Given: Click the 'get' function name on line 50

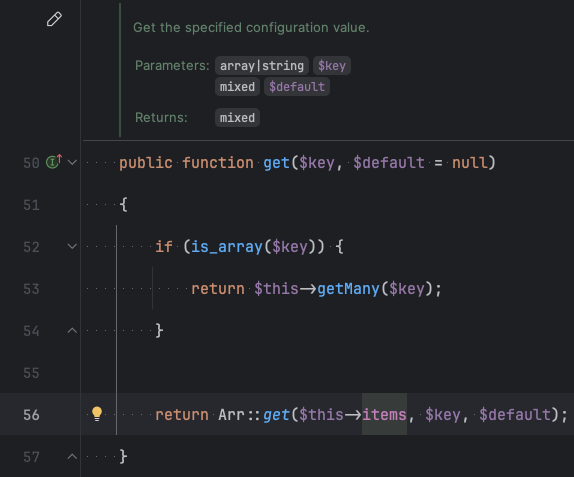Looking at the screenshot, I should pos(276,163).
